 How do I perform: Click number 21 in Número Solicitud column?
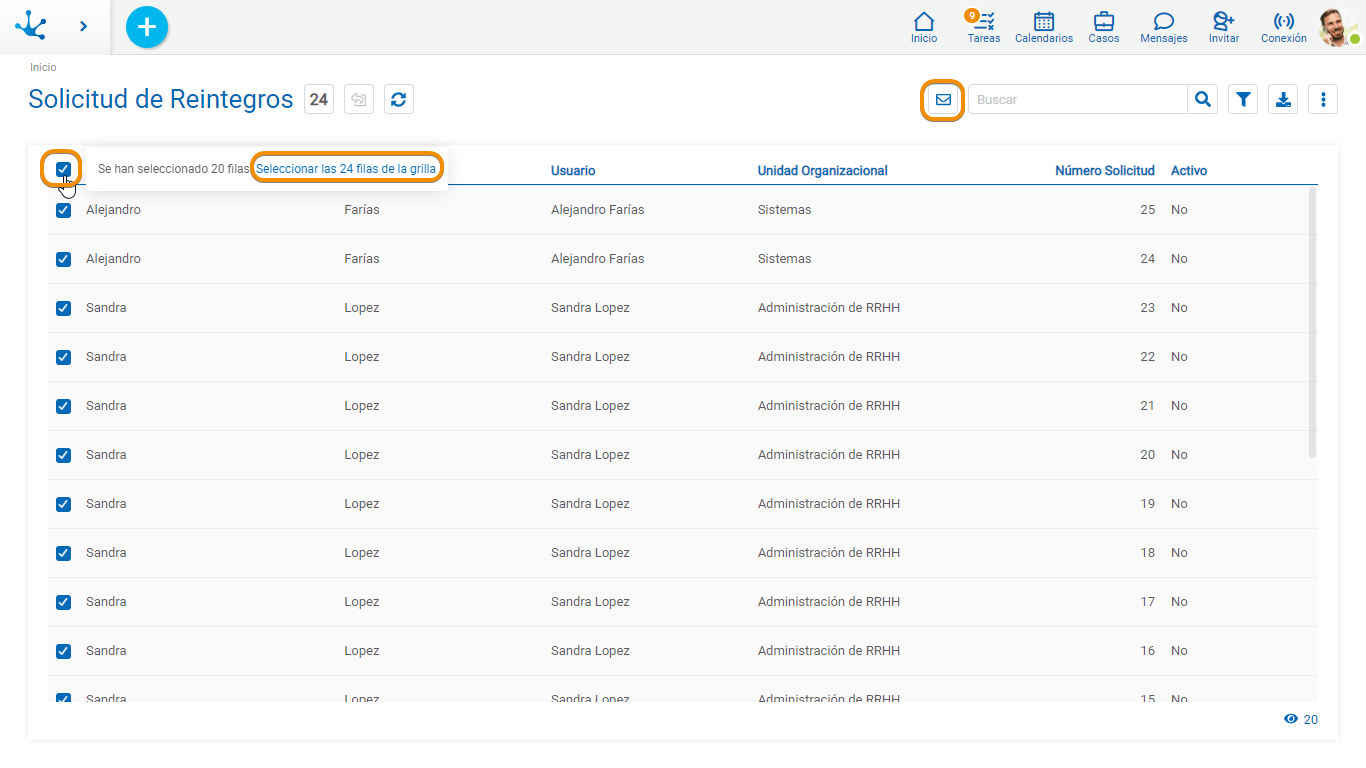1147,406
